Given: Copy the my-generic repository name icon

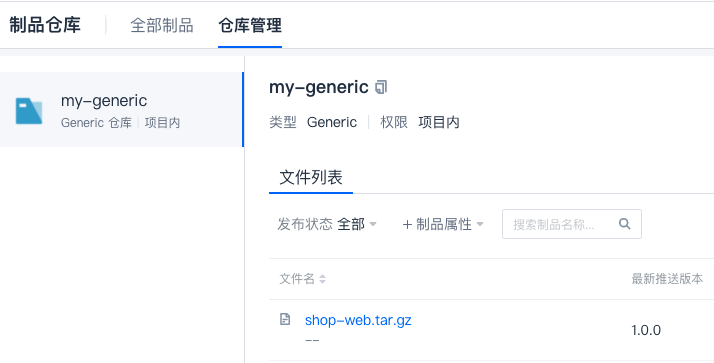Looking at the screenshot, I should pos(381,87).
